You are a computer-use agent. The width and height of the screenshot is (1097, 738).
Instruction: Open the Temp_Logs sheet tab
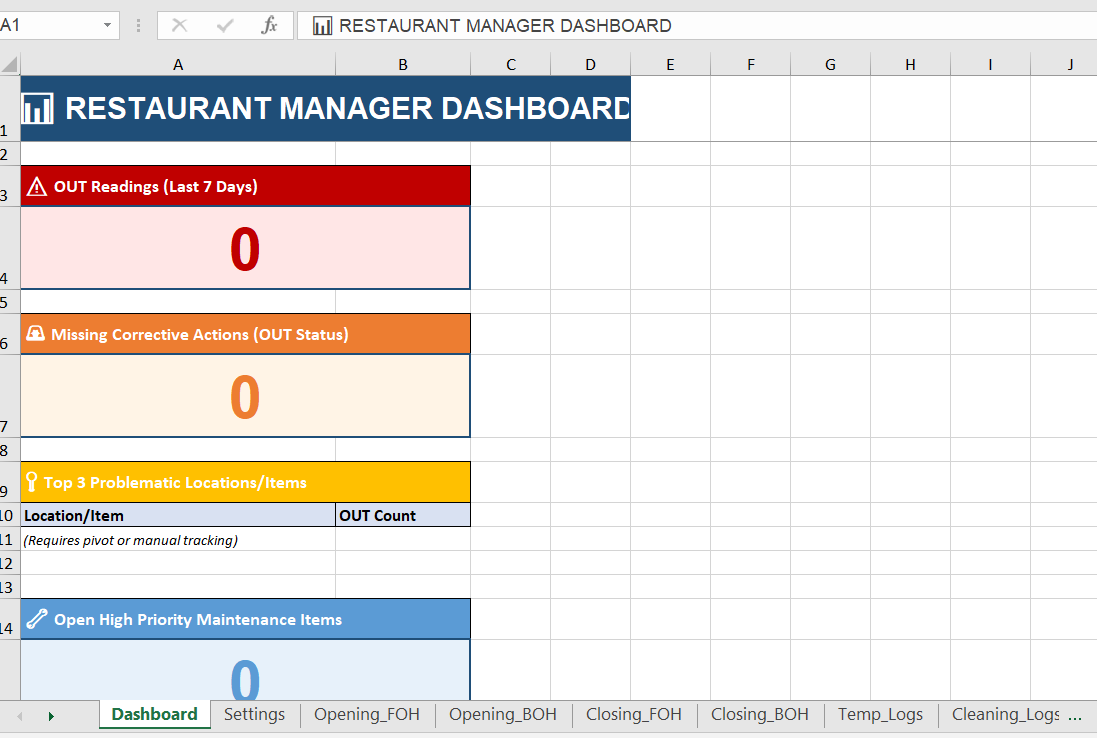pos(880,714)
